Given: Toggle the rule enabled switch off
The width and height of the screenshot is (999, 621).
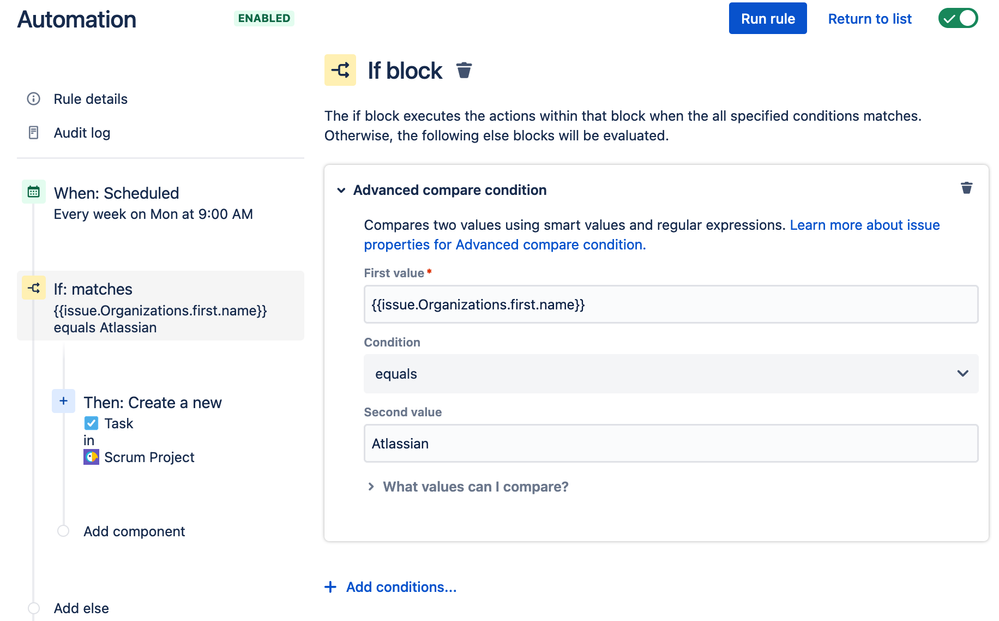Looking at the screenshot, I should pyautogui.click(x=958, y=18).
